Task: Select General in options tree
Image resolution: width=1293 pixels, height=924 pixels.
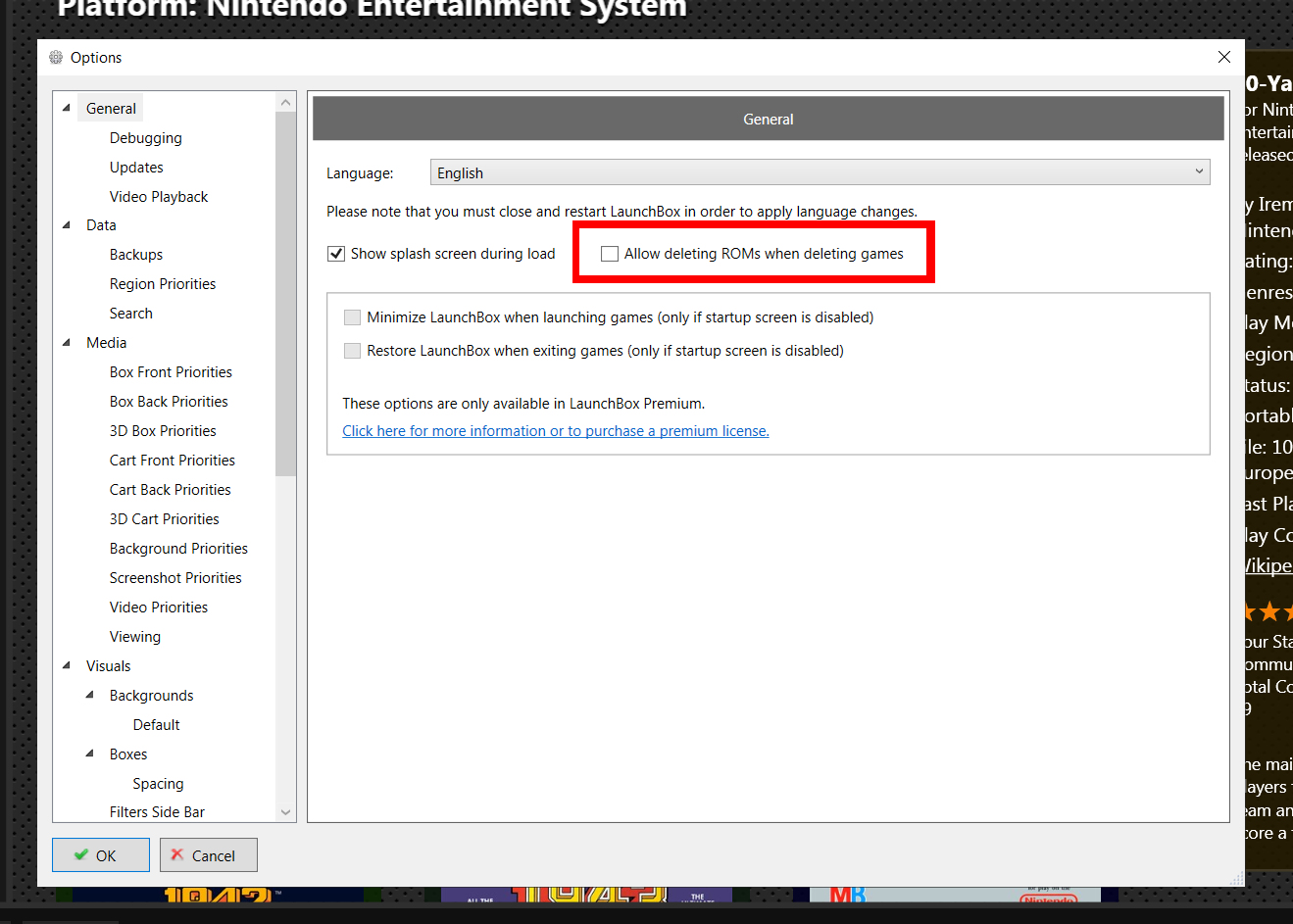Action: [111, 109]
